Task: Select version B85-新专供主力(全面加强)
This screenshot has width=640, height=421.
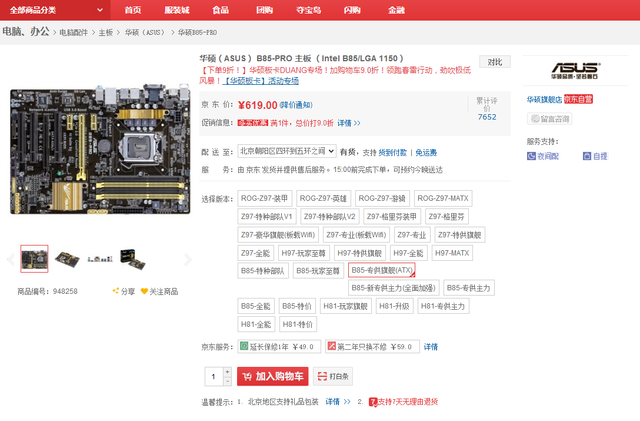Action: [394, 288]
